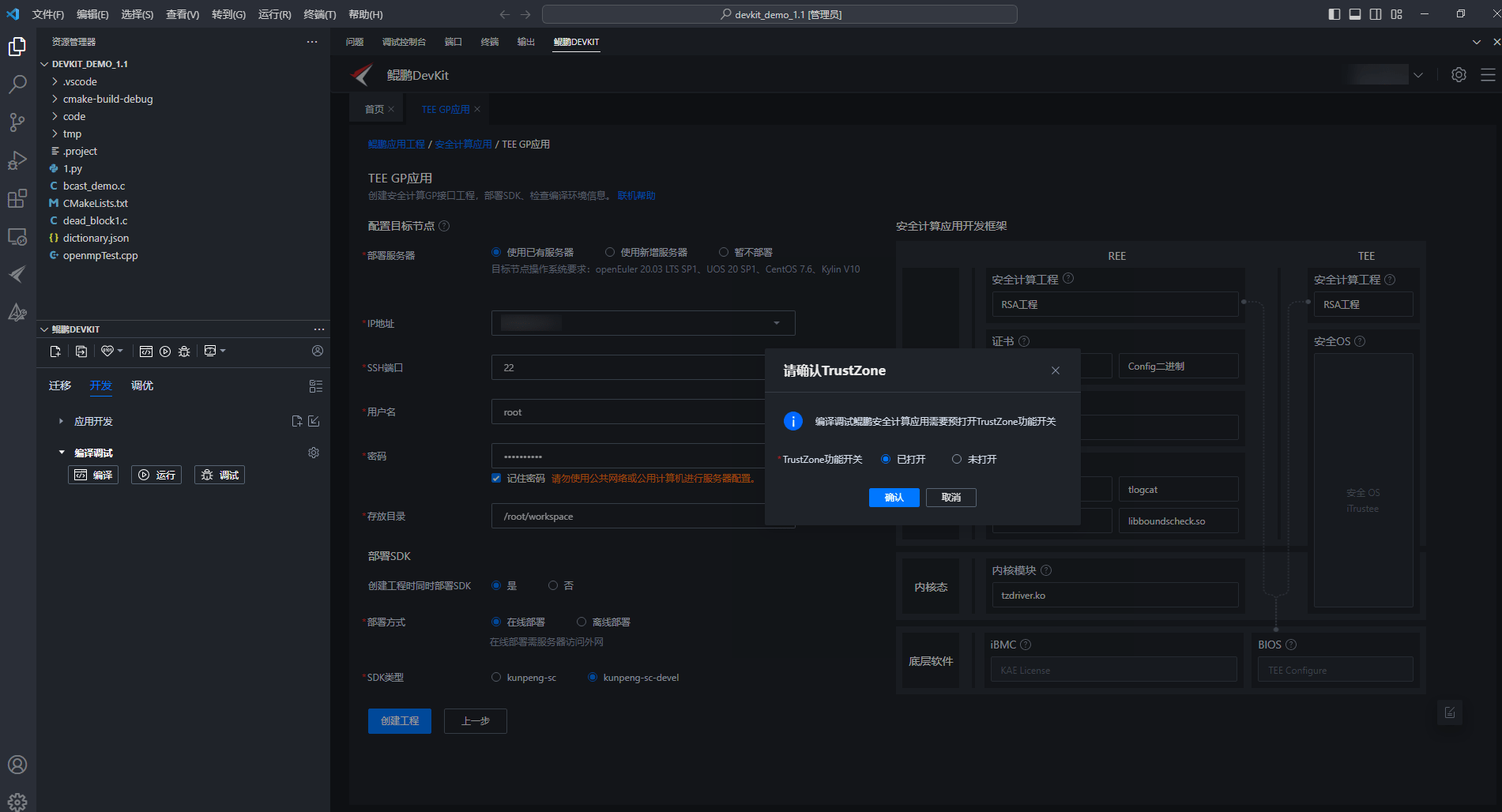Open the Explorer view in activity bar

tap(17, 47)
